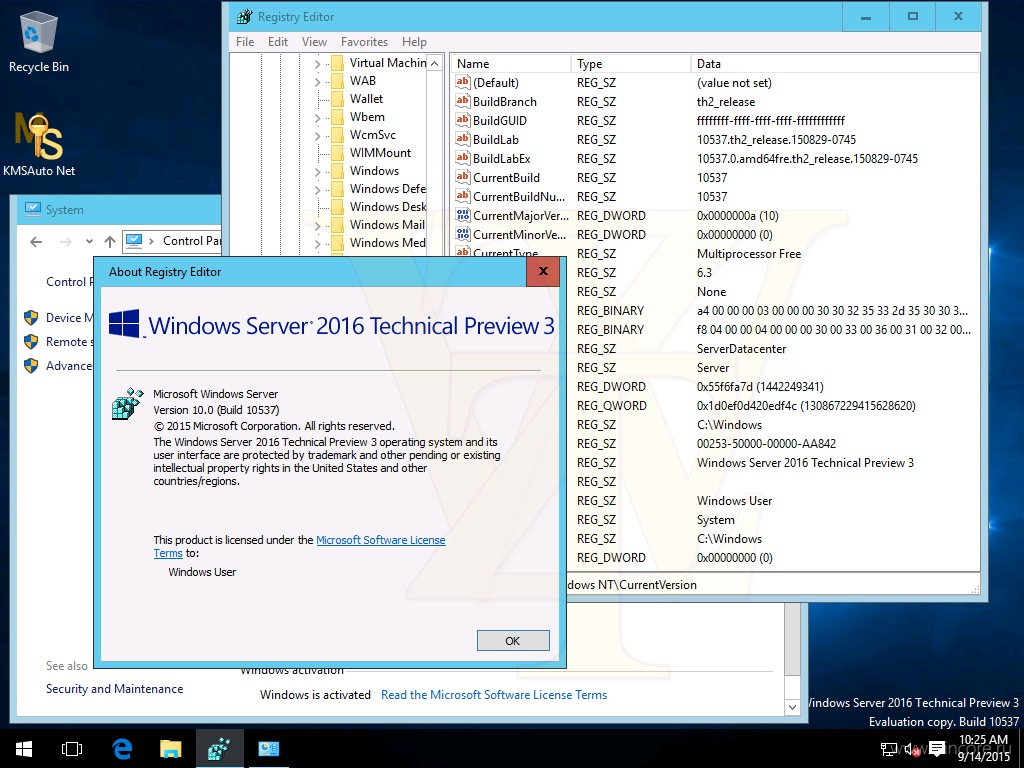Click the Data column header
The height and width of the screenshot is (768, 1024).
[x=835, y=63]
